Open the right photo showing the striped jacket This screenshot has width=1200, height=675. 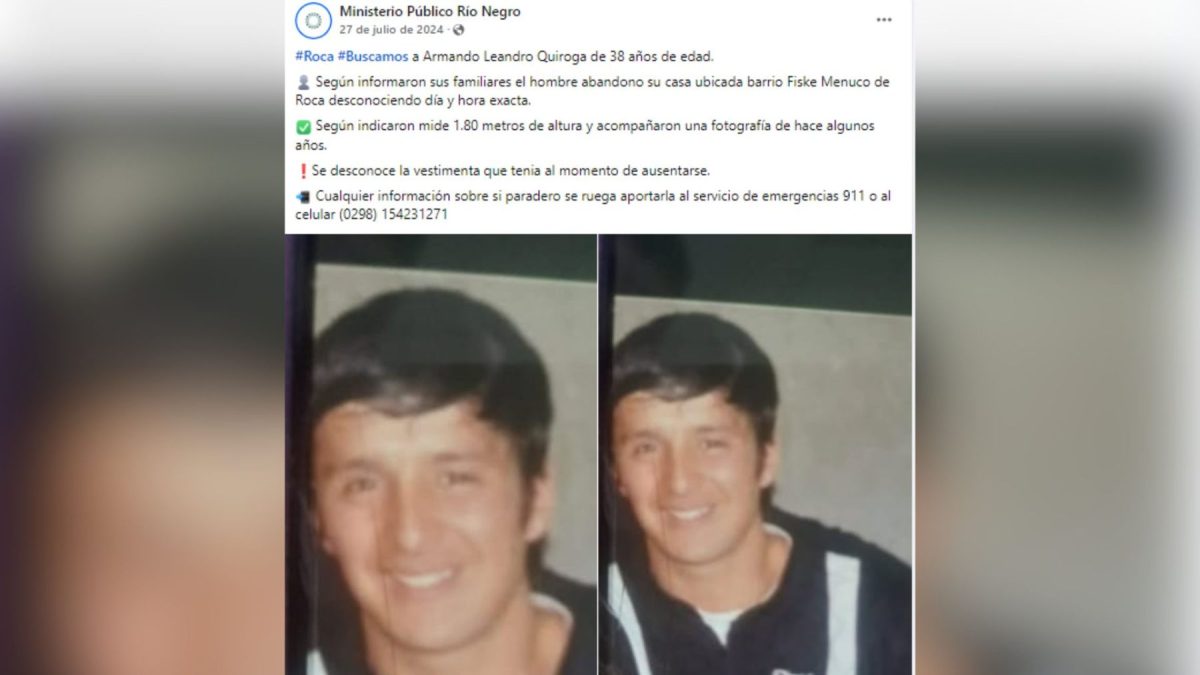[756, 455]
